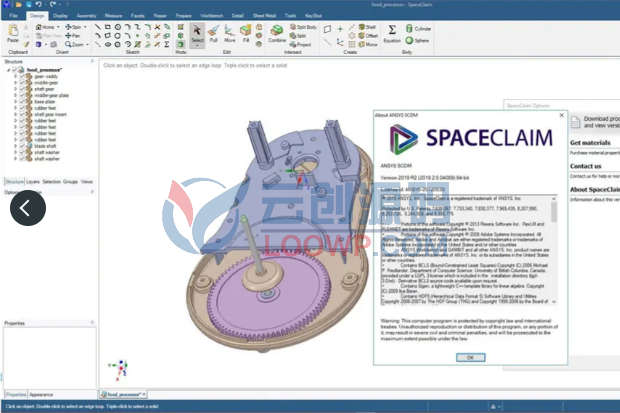Create a Sphere body

pos(417,40)
